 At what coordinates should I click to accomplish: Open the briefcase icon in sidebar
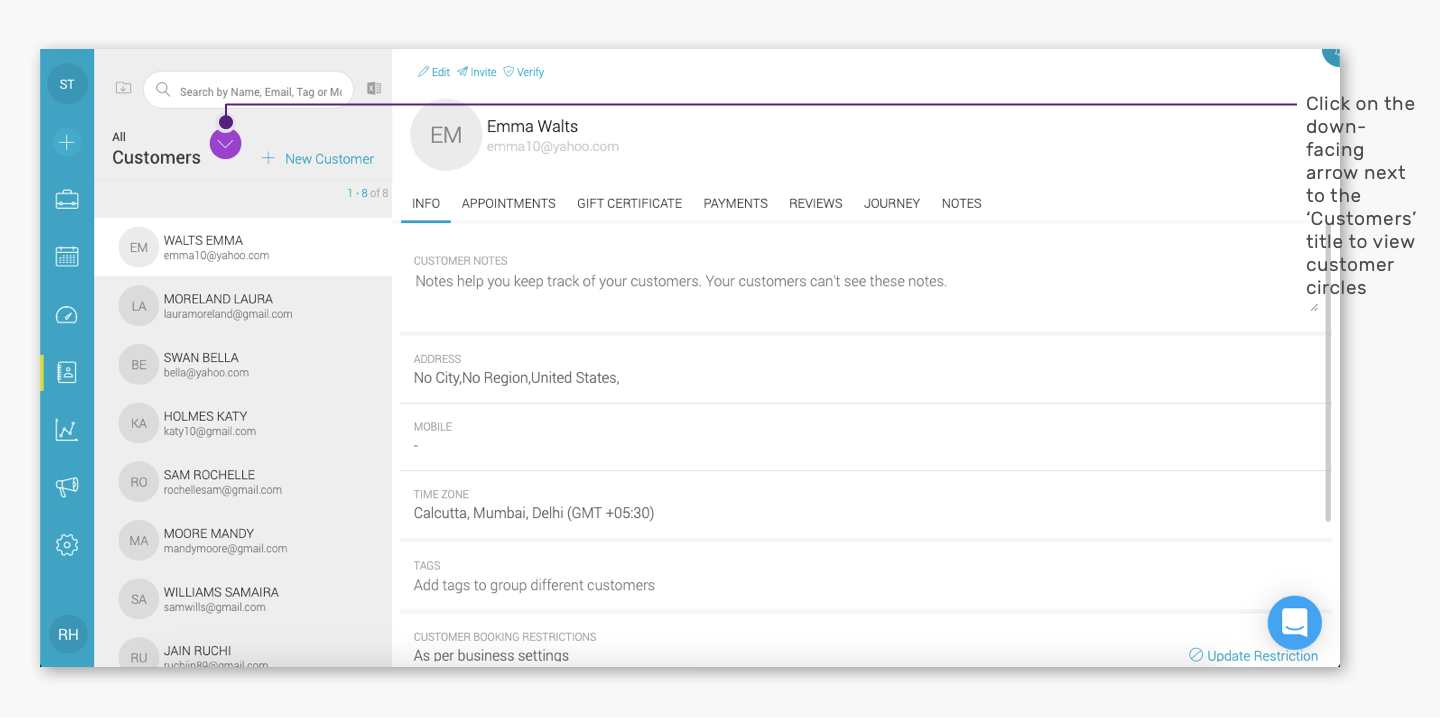pyautogui.click(x=67, y=199)
